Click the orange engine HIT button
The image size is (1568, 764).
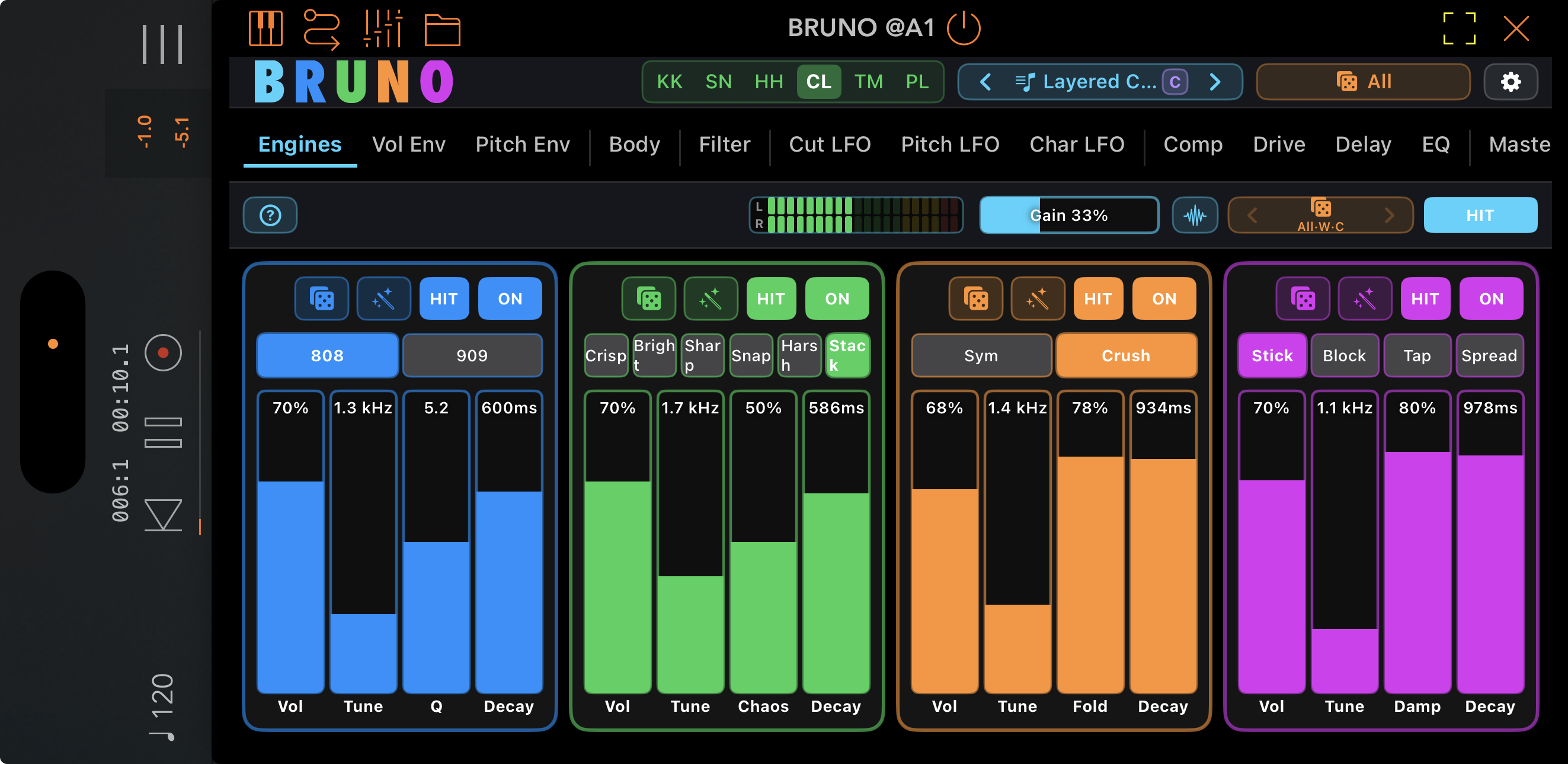pyautogui.click(x=1097, y=298)
